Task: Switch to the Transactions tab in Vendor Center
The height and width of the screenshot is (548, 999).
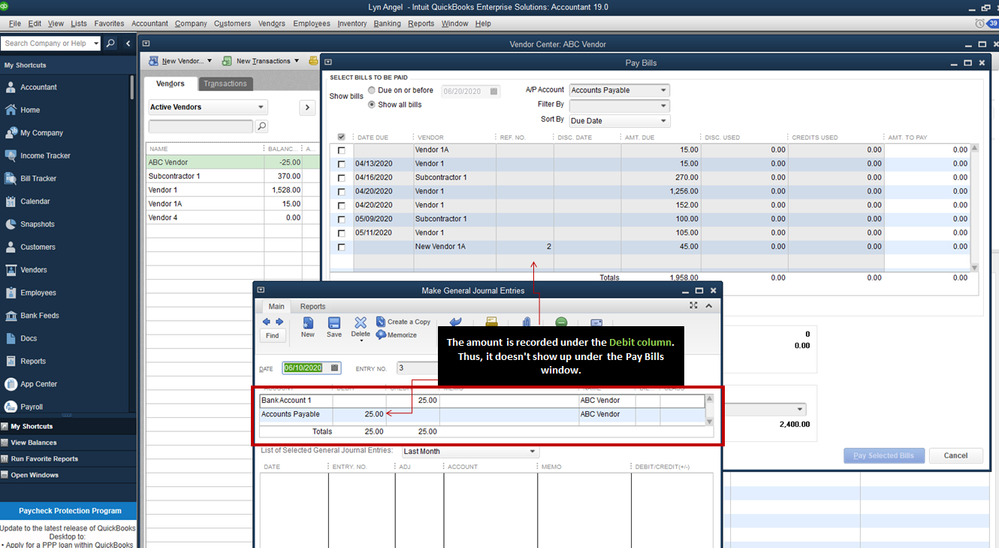Action: (225, 84)
